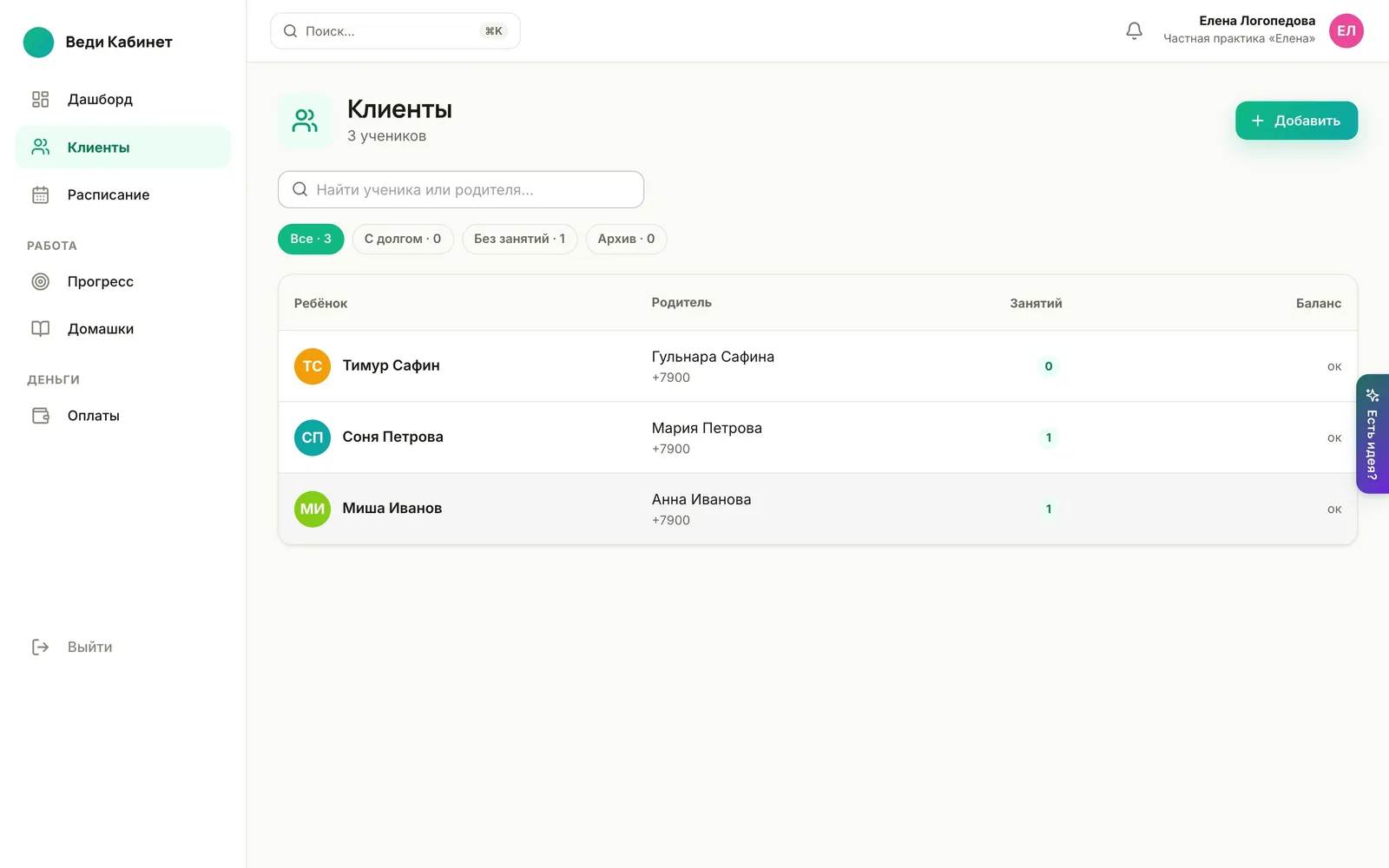Viewport: 1389px width, 868px height.
Task: Select Клиенты in the sidebar
Action: coord(123,147)
